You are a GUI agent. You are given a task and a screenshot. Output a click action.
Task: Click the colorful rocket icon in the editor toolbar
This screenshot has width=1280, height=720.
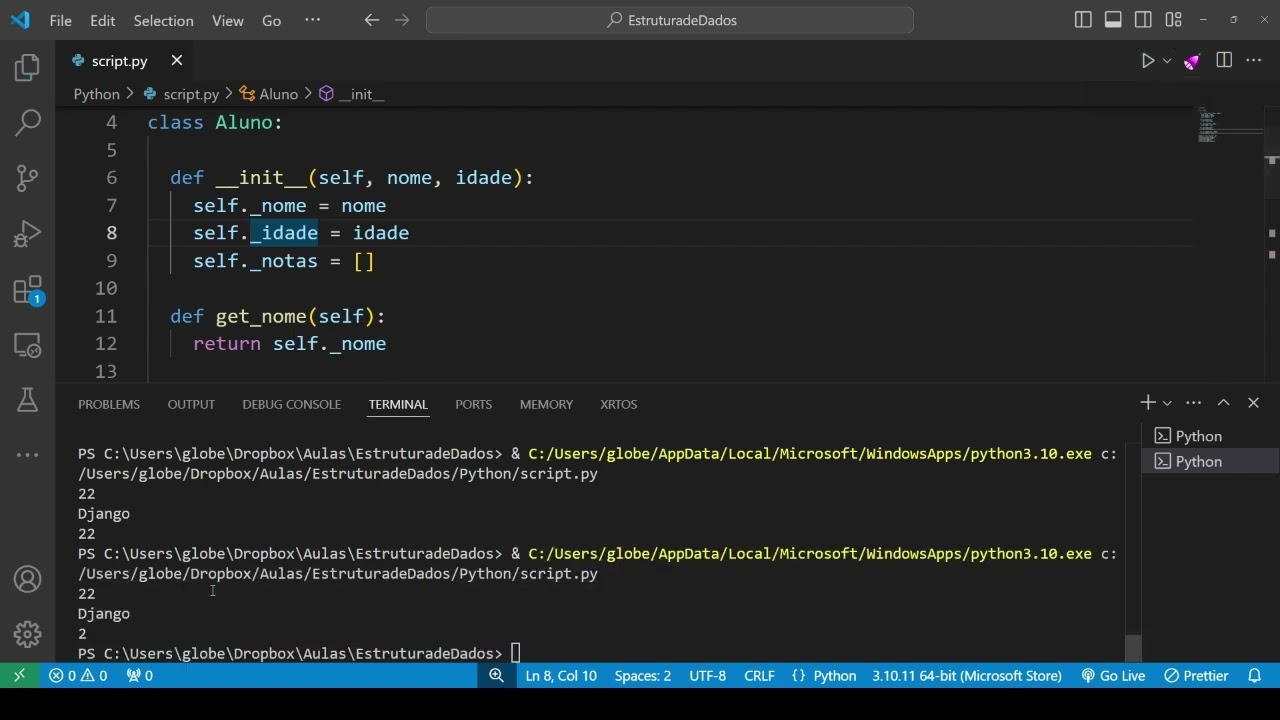pyautogui.click(x=1192, y=61)
